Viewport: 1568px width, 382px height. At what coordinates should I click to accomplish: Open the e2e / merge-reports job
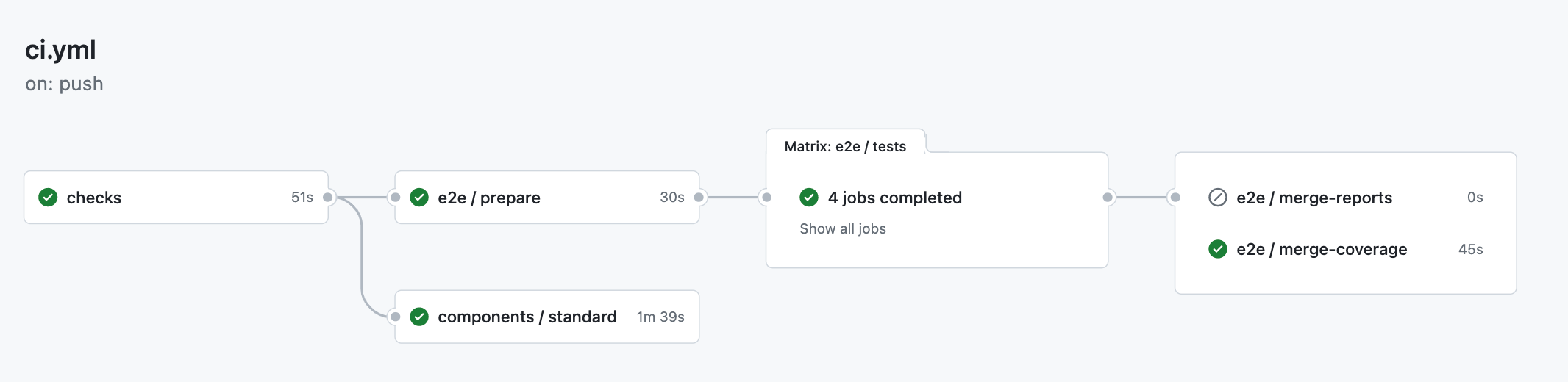1314,198
